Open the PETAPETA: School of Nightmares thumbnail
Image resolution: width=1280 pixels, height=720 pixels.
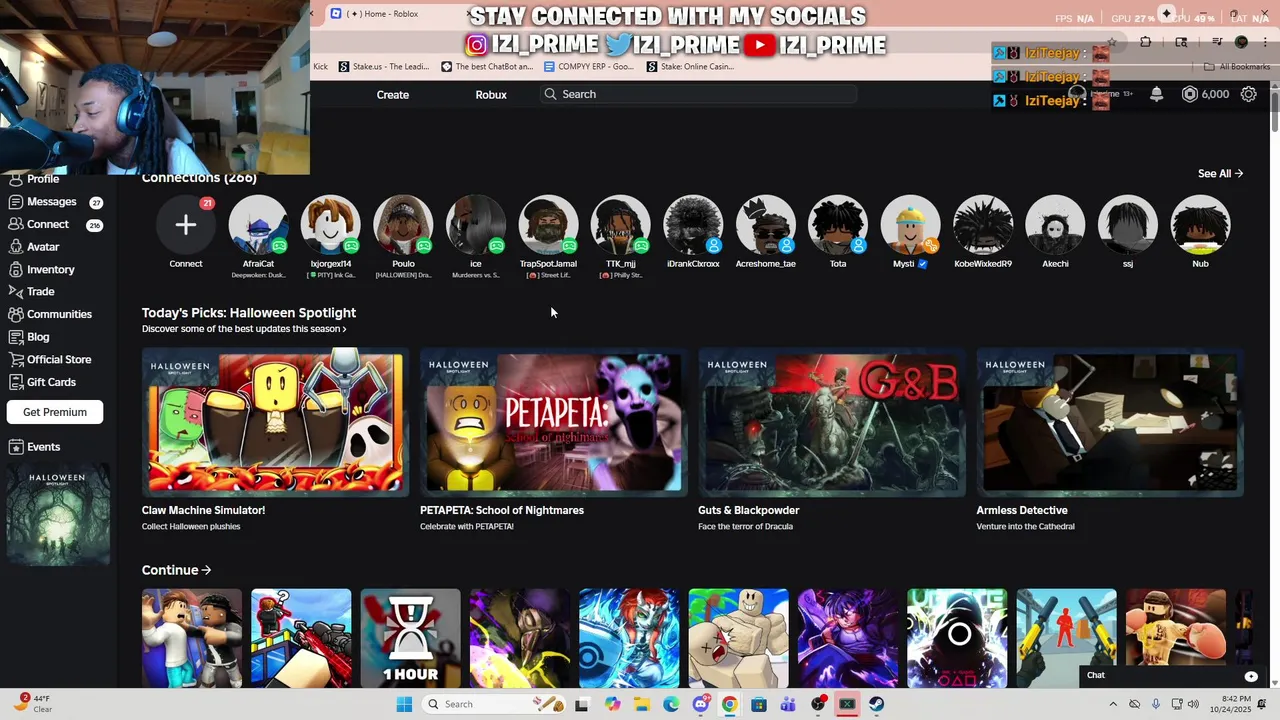point(554,422)
